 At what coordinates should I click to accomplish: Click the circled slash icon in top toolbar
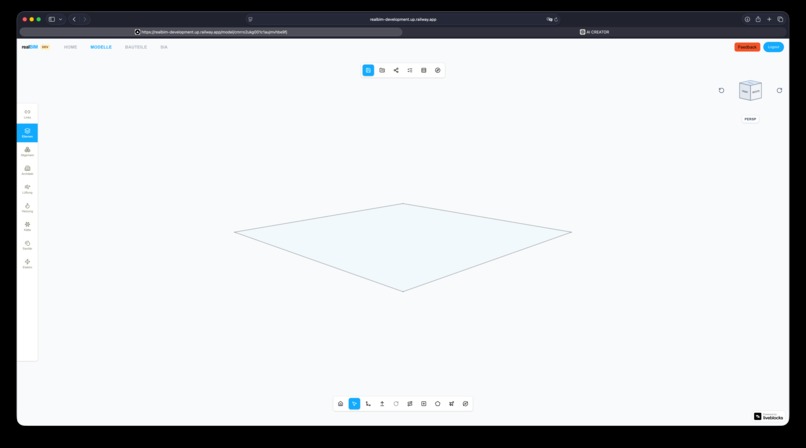(437, 70)
